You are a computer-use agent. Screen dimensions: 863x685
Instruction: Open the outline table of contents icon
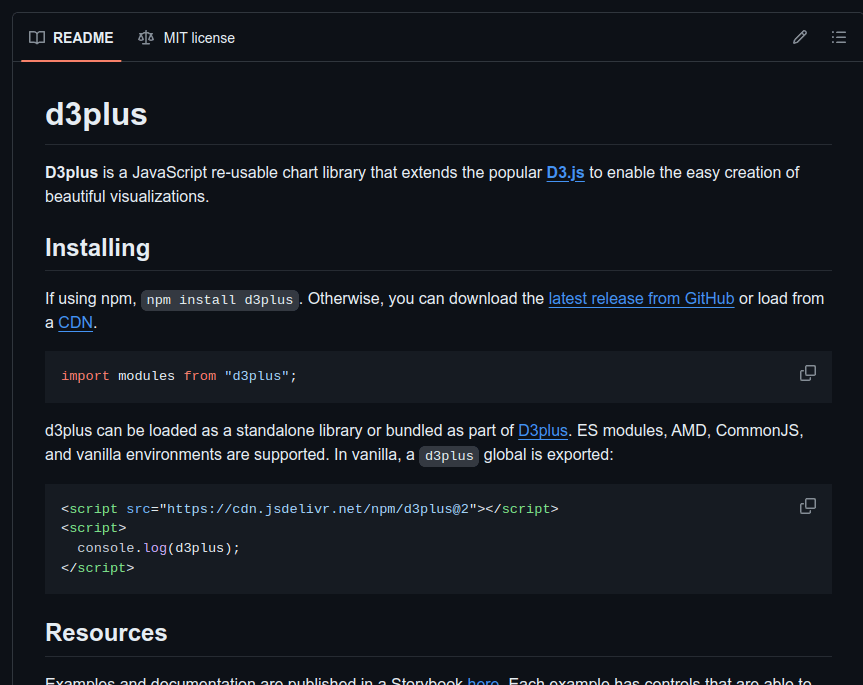click(839, 37)
